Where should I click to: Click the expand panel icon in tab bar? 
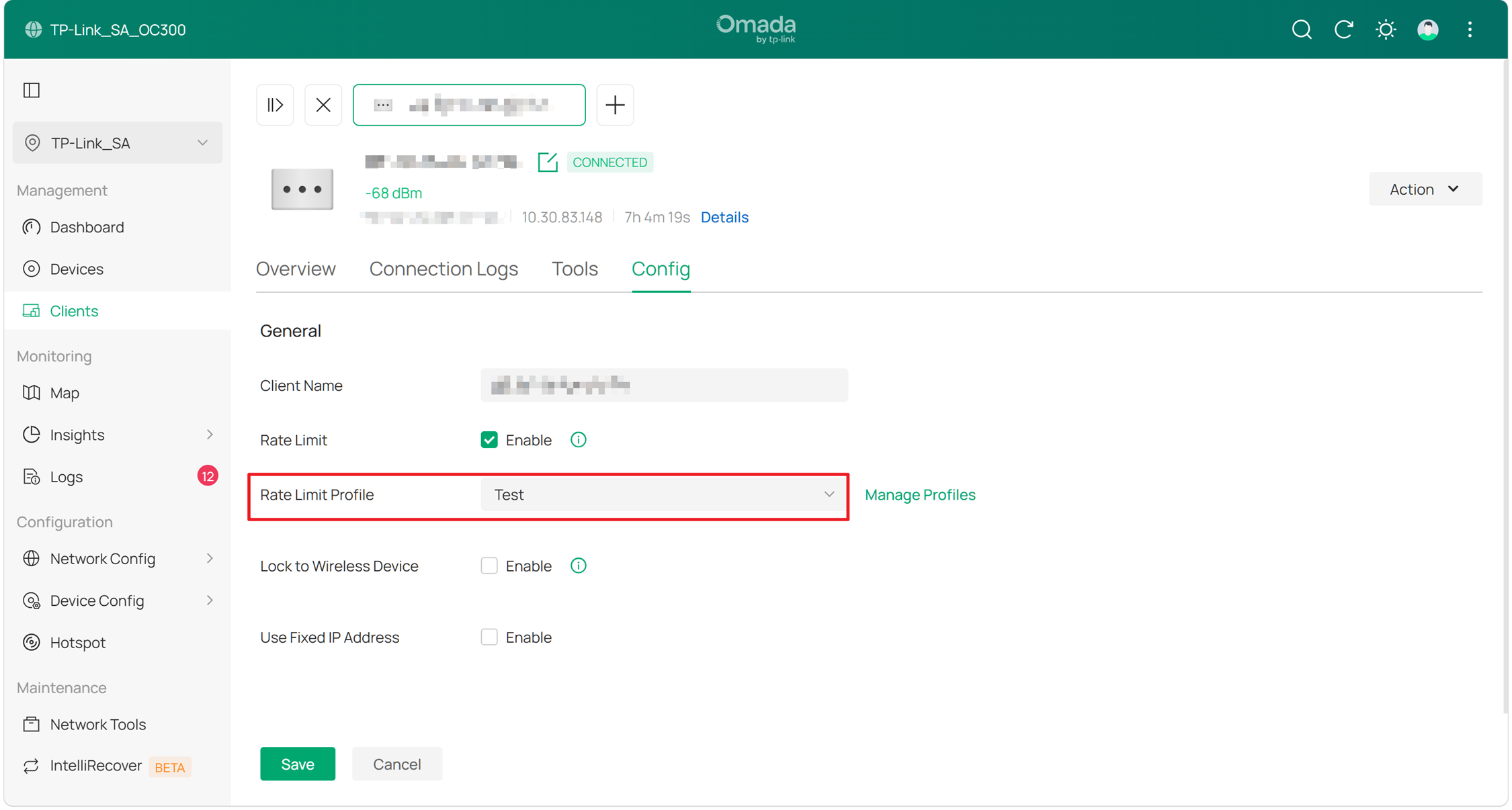[275, 105]
